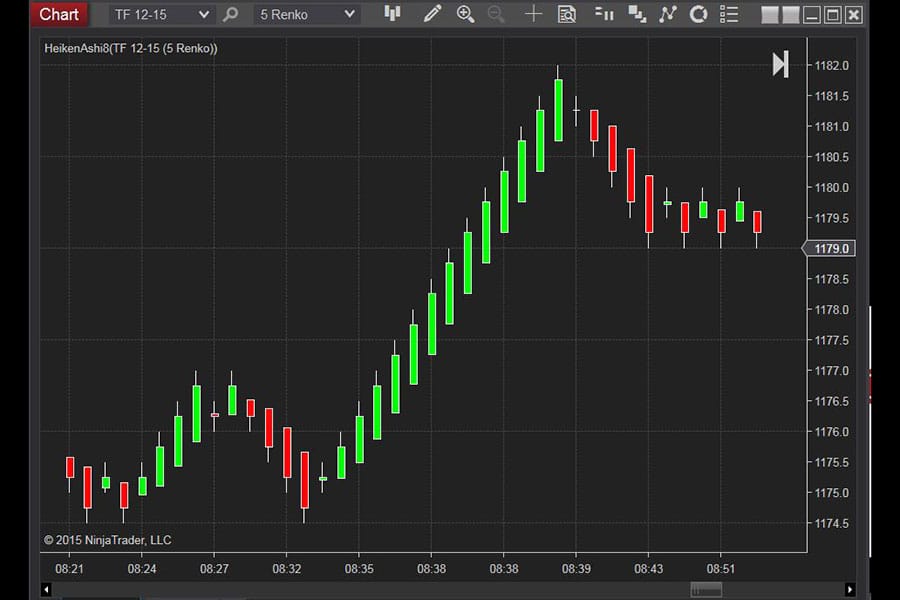Click the instrument search magnifier icon
900x600 pixels.
[x=231, y=14]
